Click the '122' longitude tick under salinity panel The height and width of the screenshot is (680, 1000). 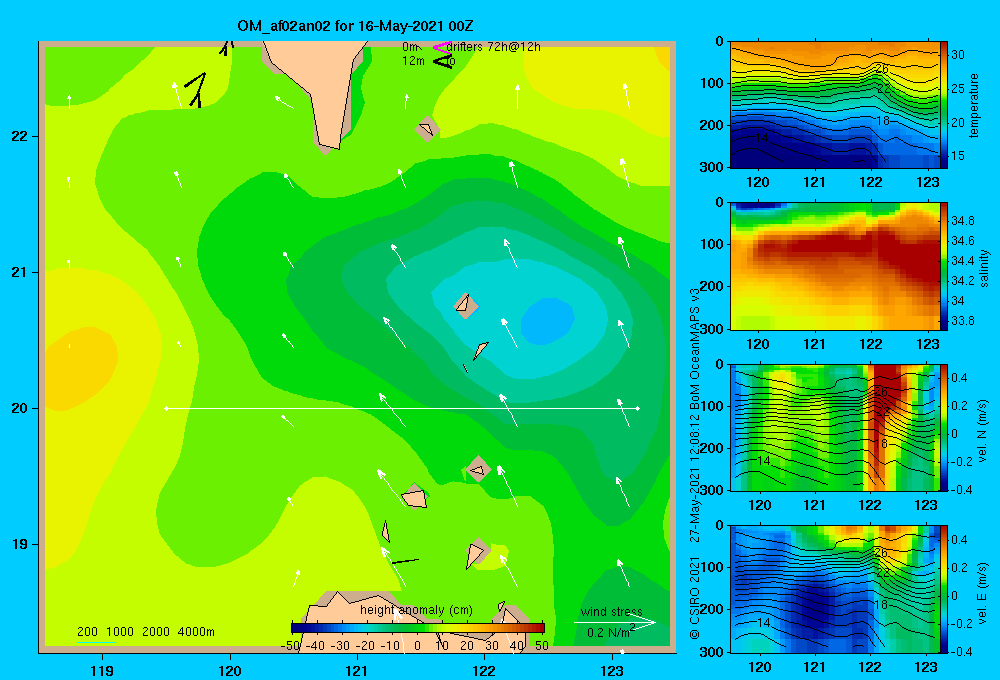(871, 344)
